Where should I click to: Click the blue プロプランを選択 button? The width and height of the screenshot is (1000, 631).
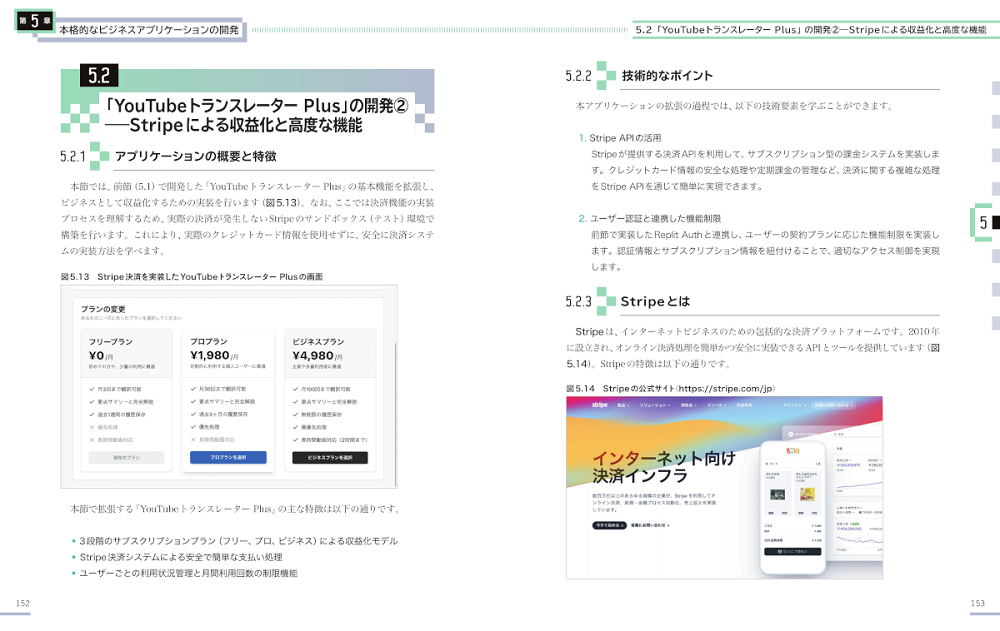tap(228, 457)
